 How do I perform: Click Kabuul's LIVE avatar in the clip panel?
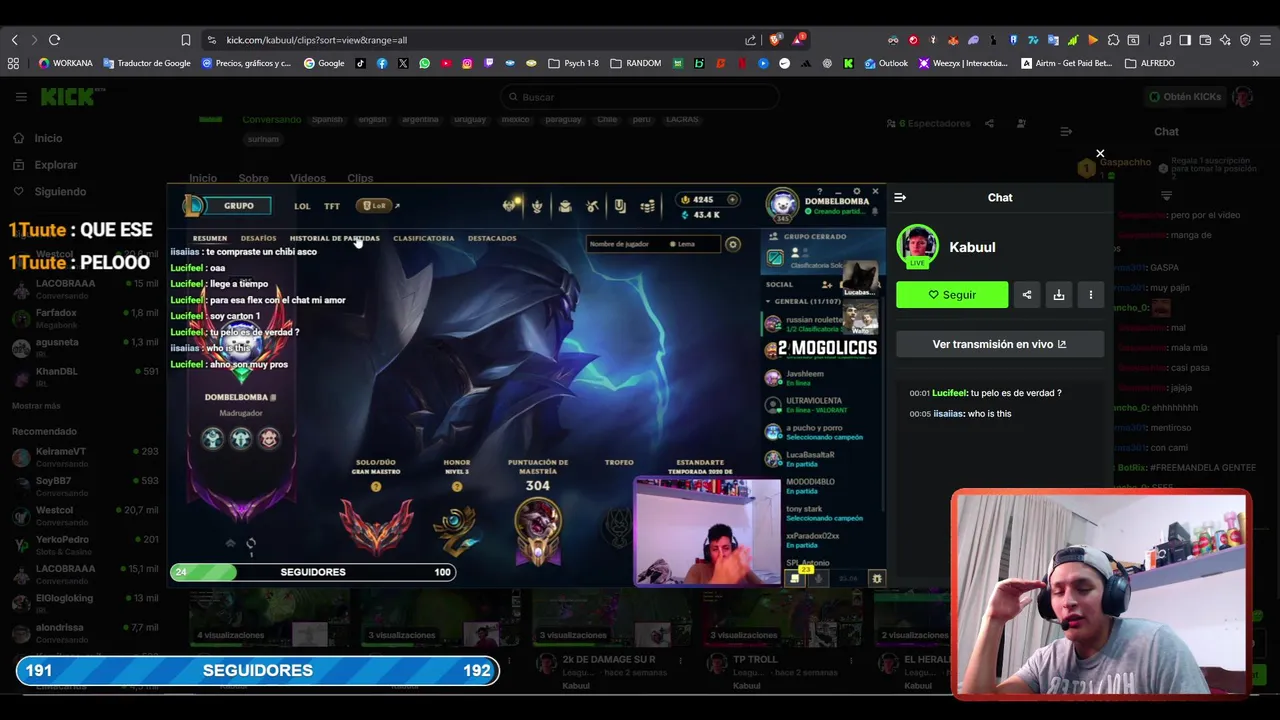[917, 247]
